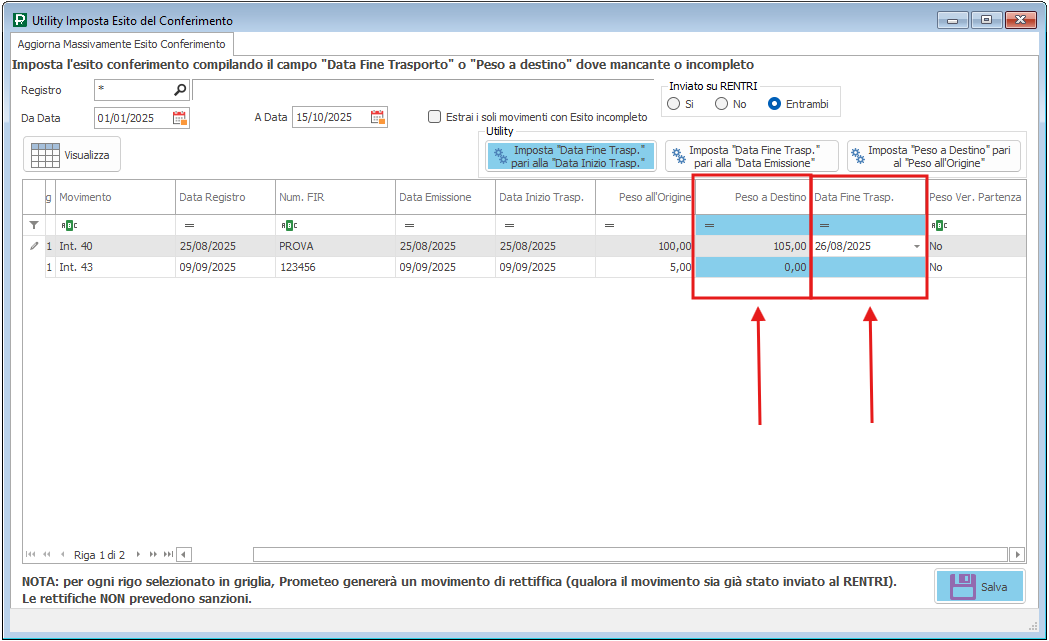The image size is (1049, 641).
Task: Click Num. FIR column filter operator icon
Action: pyautogui.click(x=288, y=226)
